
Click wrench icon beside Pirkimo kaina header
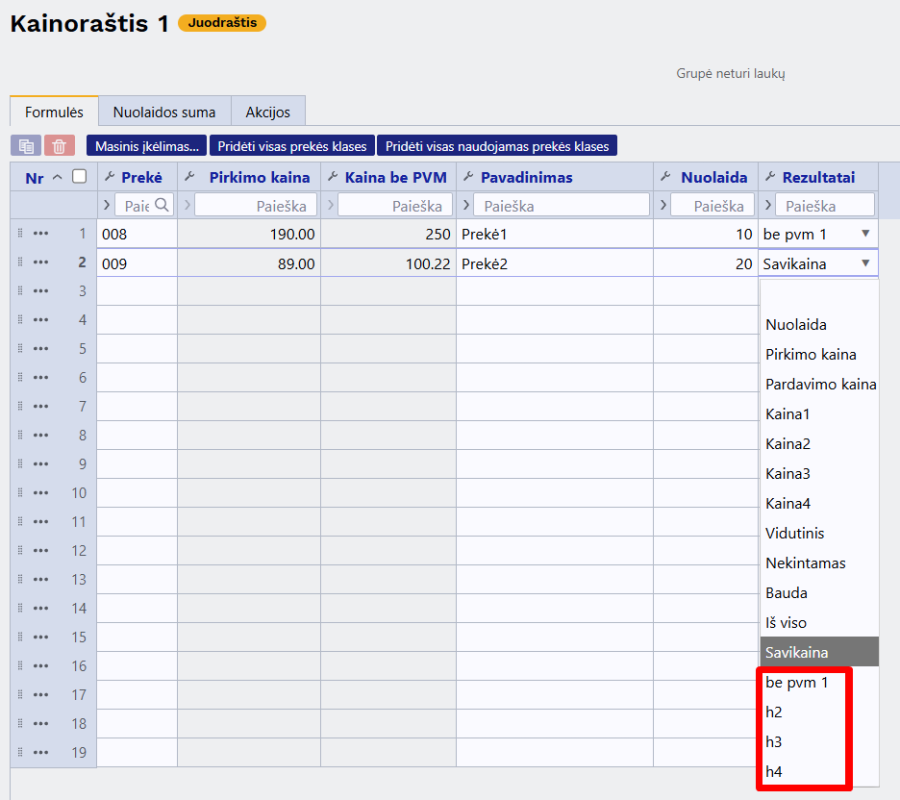[191, 177]
